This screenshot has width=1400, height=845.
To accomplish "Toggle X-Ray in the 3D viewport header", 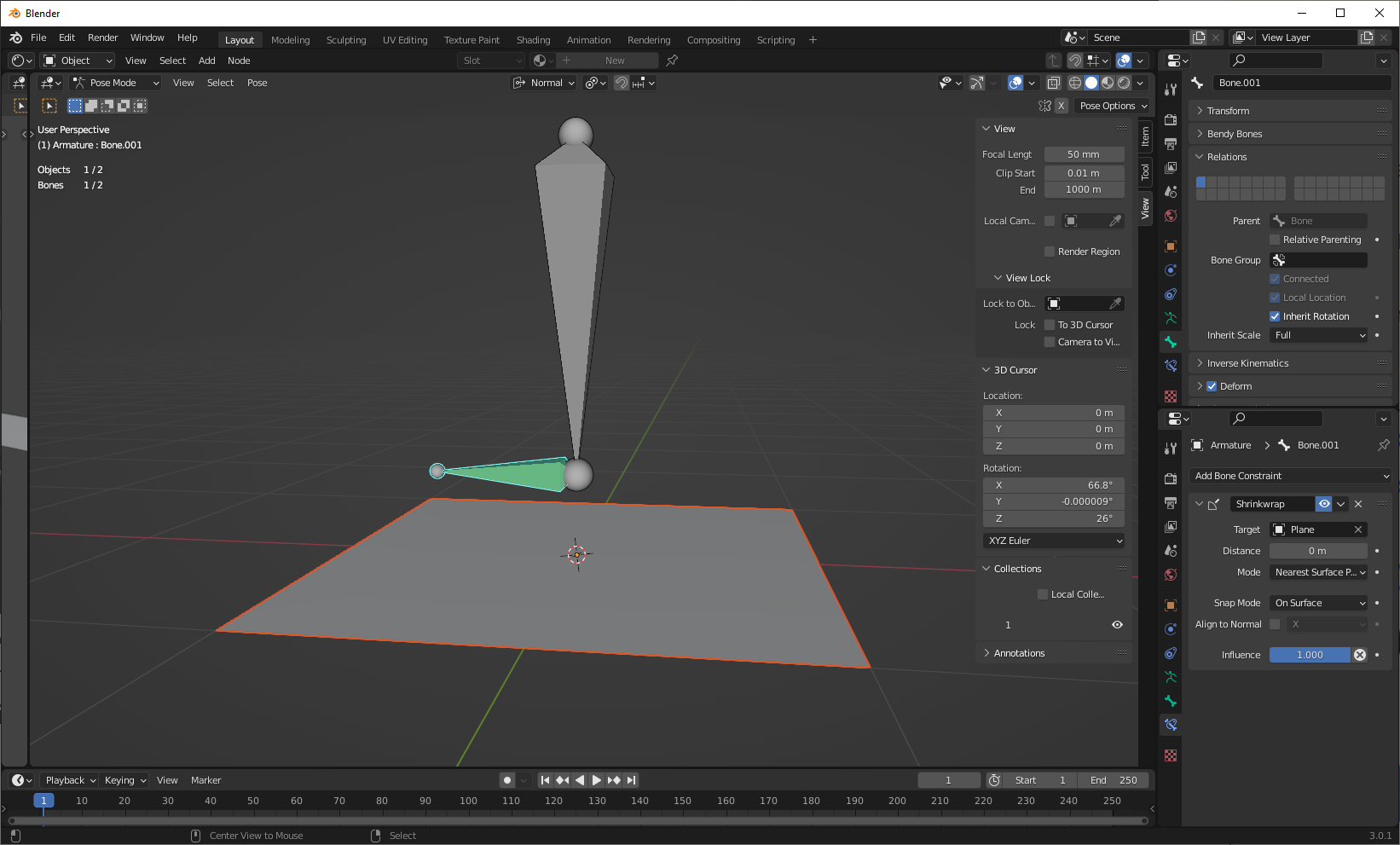I will click(1054, 83).
